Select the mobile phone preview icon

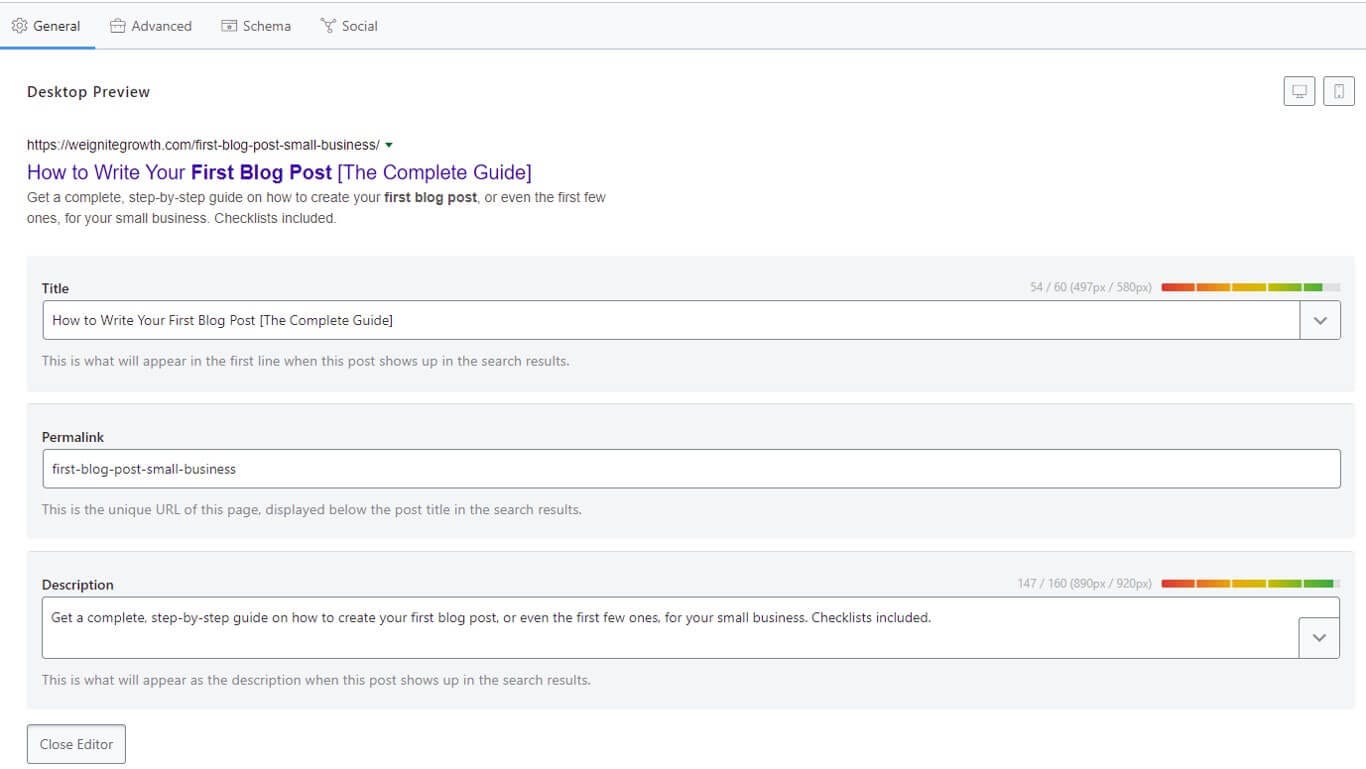(x=1339, y=90)
